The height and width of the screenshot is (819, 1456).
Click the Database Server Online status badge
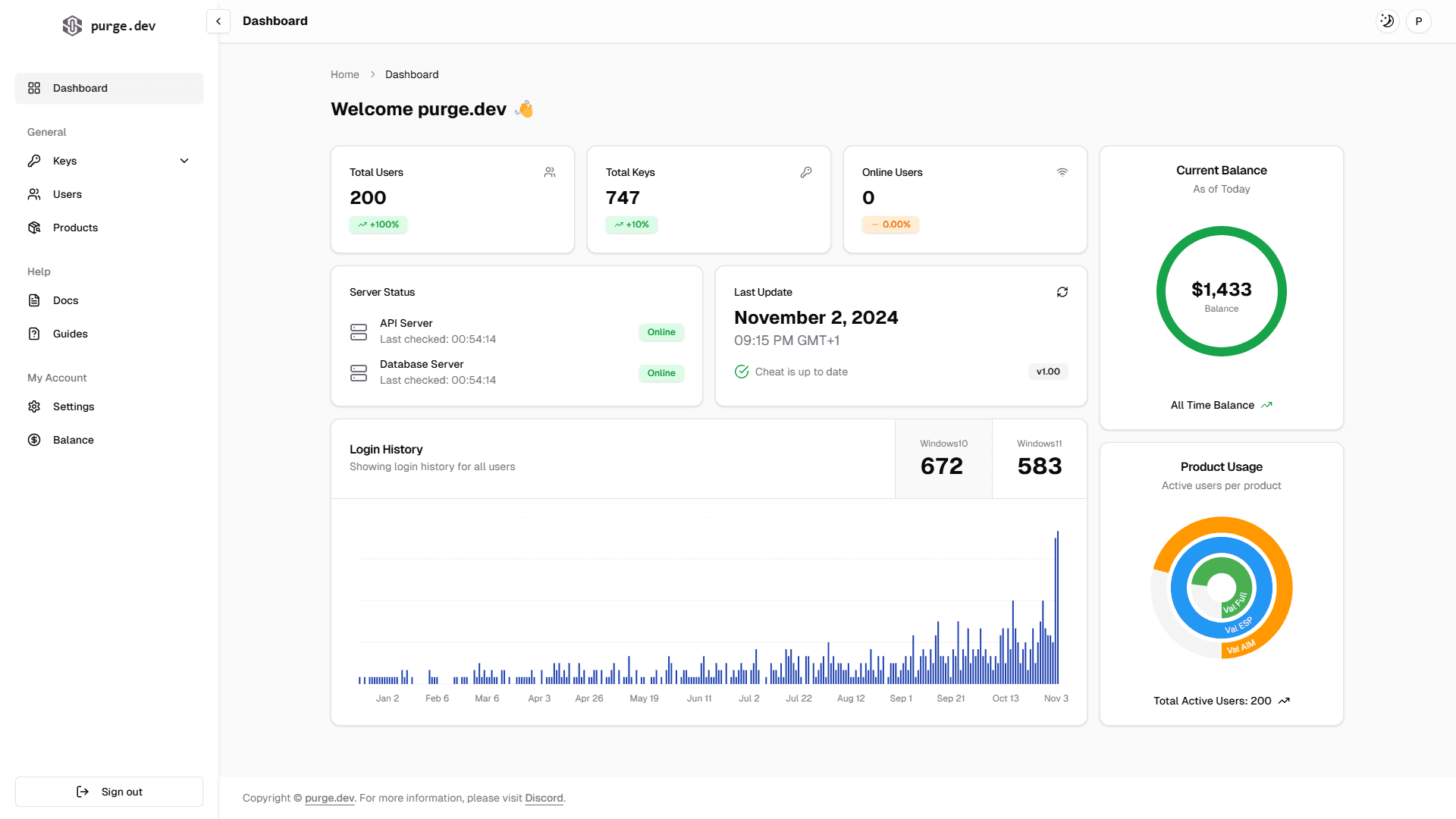pos(661,373)
